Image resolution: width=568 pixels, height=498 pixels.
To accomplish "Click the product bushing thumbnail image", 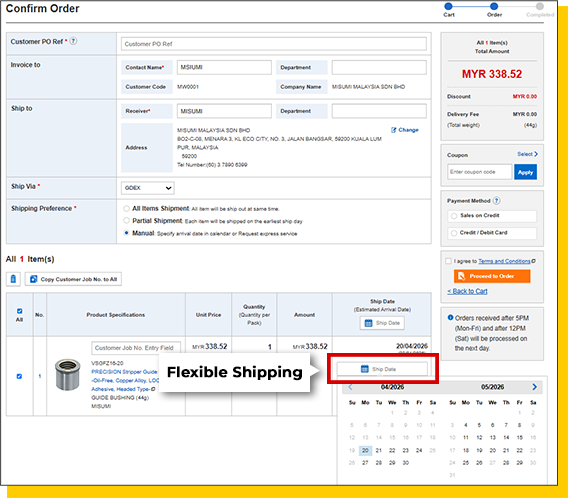I will pos(67,375).
